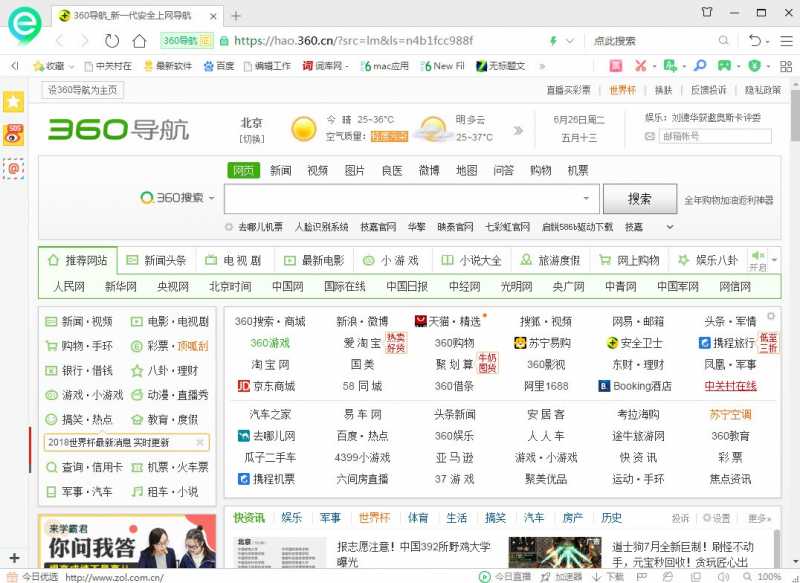Collapse the bookmarks sidebar arrow
The image size is (800, 583).
tap(15, 66)
